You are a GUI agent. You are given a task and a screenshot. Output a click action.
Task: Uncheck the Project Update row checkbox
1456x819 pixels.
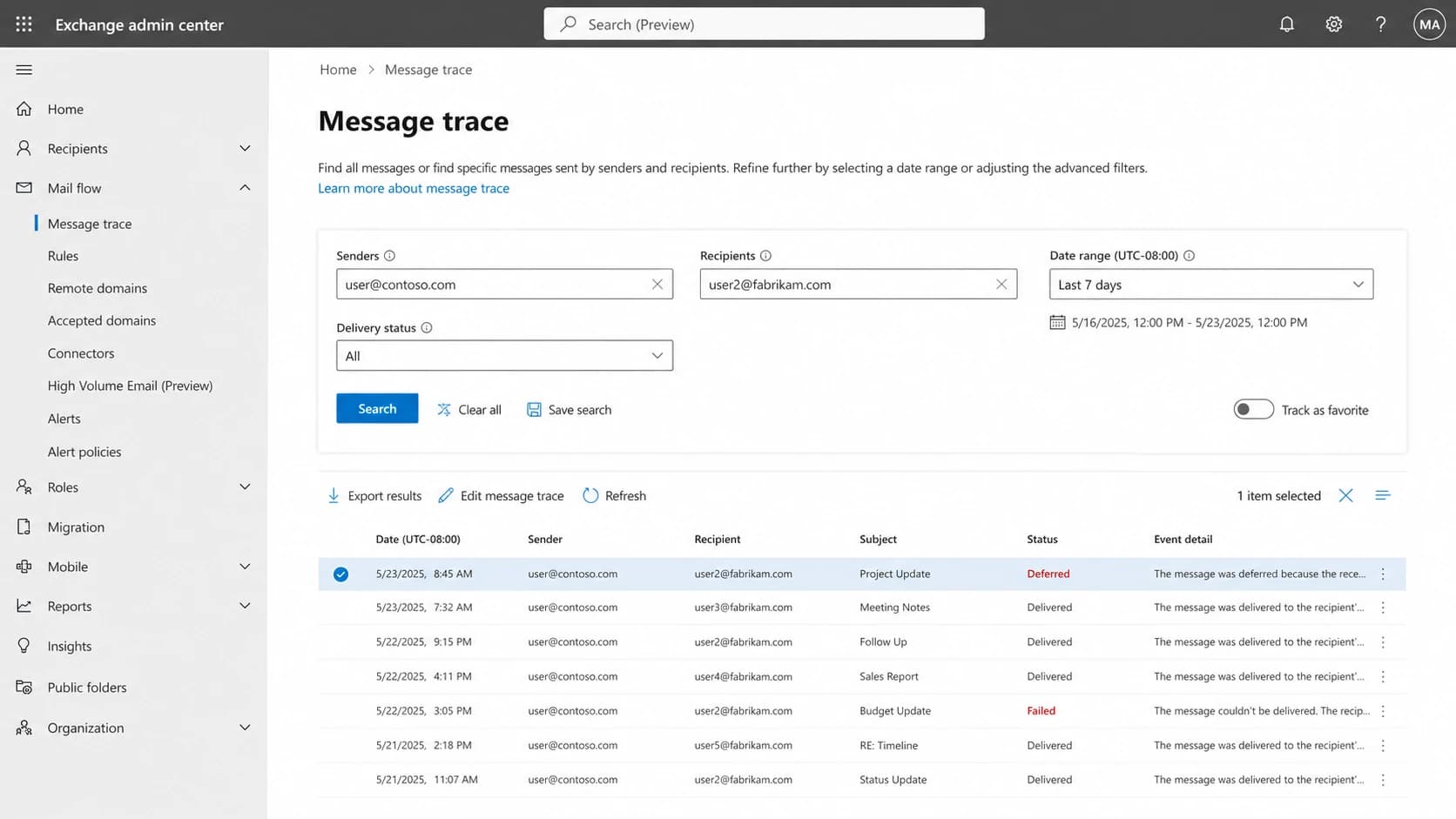[340, 574]
